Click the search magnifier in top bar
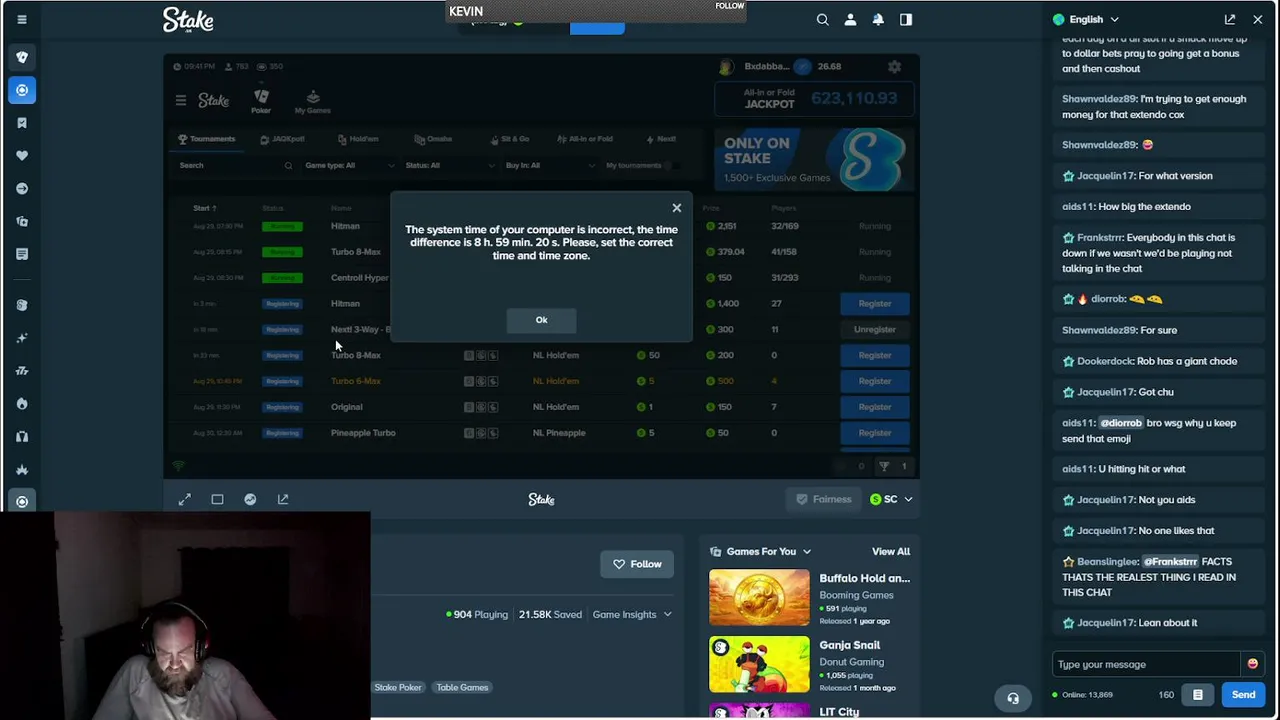The image size is (1280, 720). pos(822,19)
